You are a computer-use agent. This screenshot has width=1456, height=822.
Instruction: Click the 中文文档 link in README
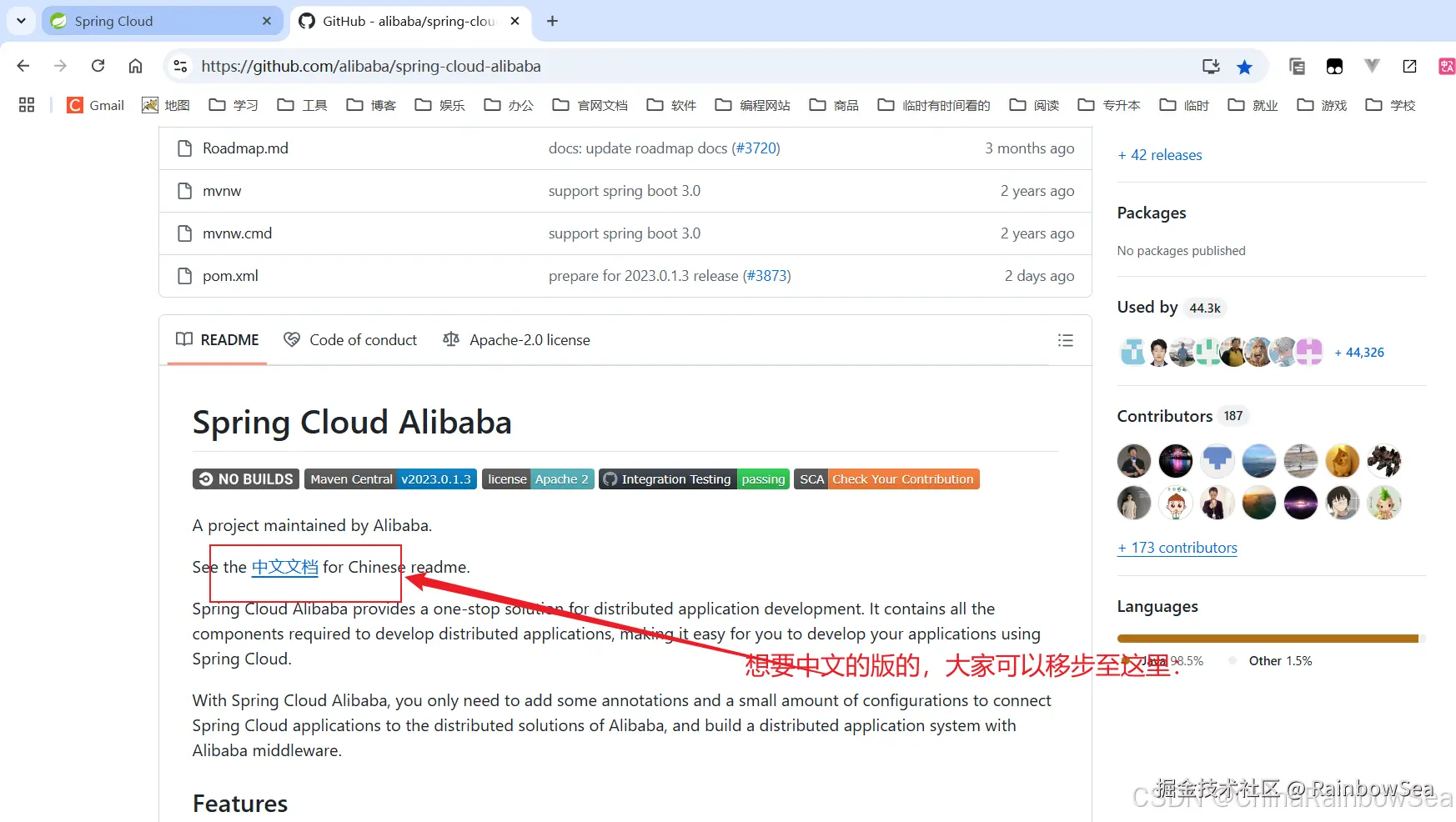pos(284,567)
